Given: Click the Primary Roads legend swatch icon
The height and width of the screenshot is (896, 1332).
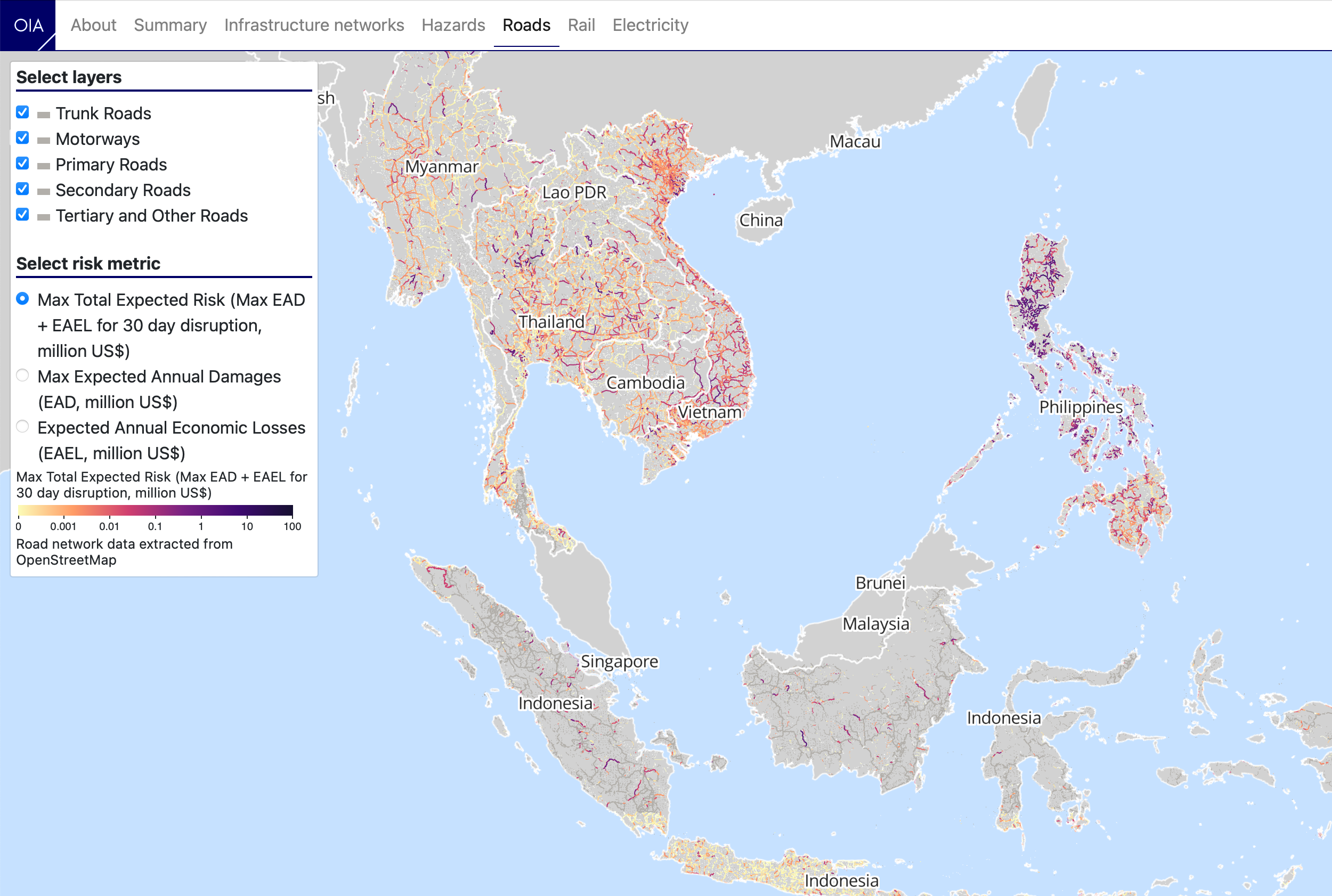Looking at the screenshot, I should coord(44,166).
